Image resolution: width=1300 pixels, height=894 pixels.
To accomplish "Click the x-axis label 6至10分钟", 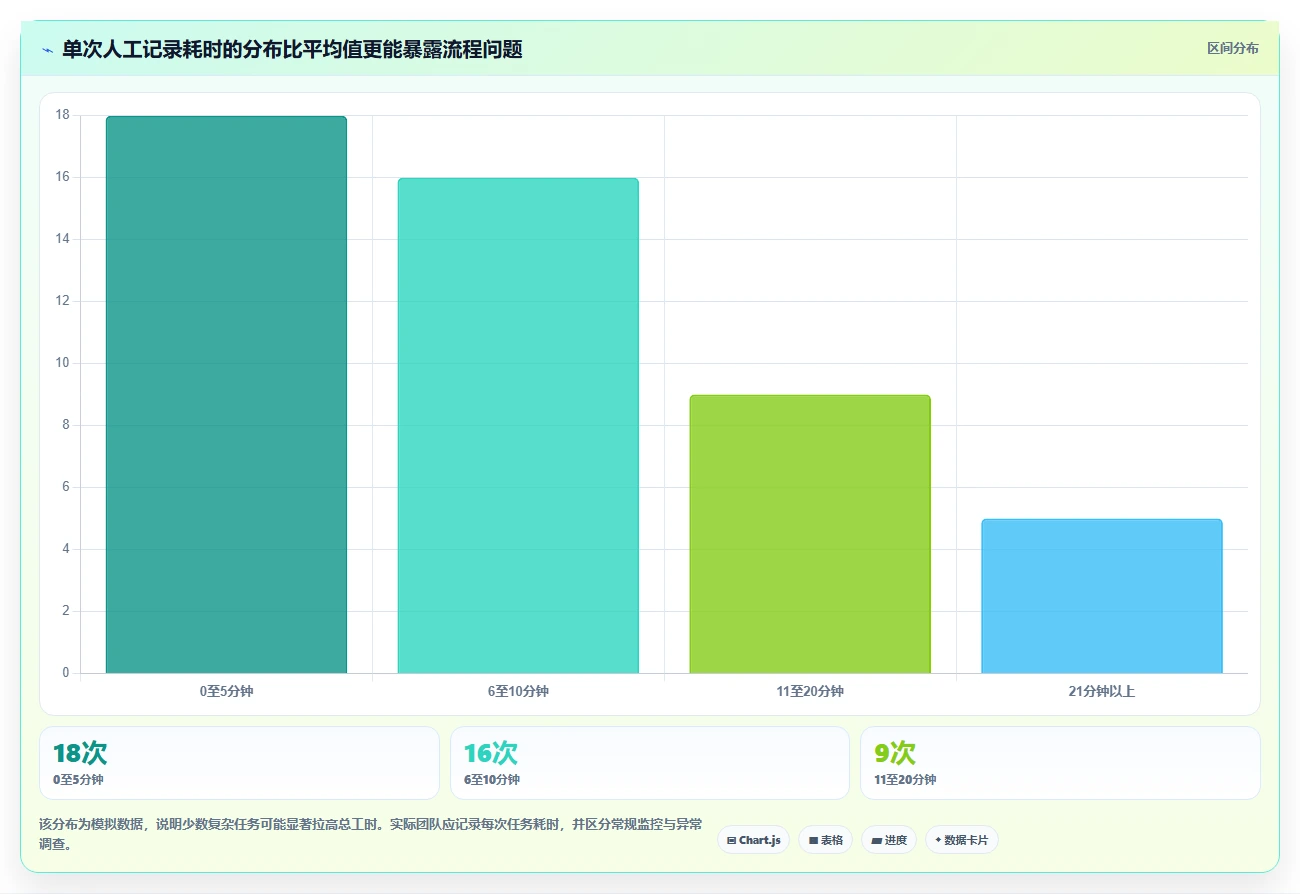I will (x=518, y=691).
